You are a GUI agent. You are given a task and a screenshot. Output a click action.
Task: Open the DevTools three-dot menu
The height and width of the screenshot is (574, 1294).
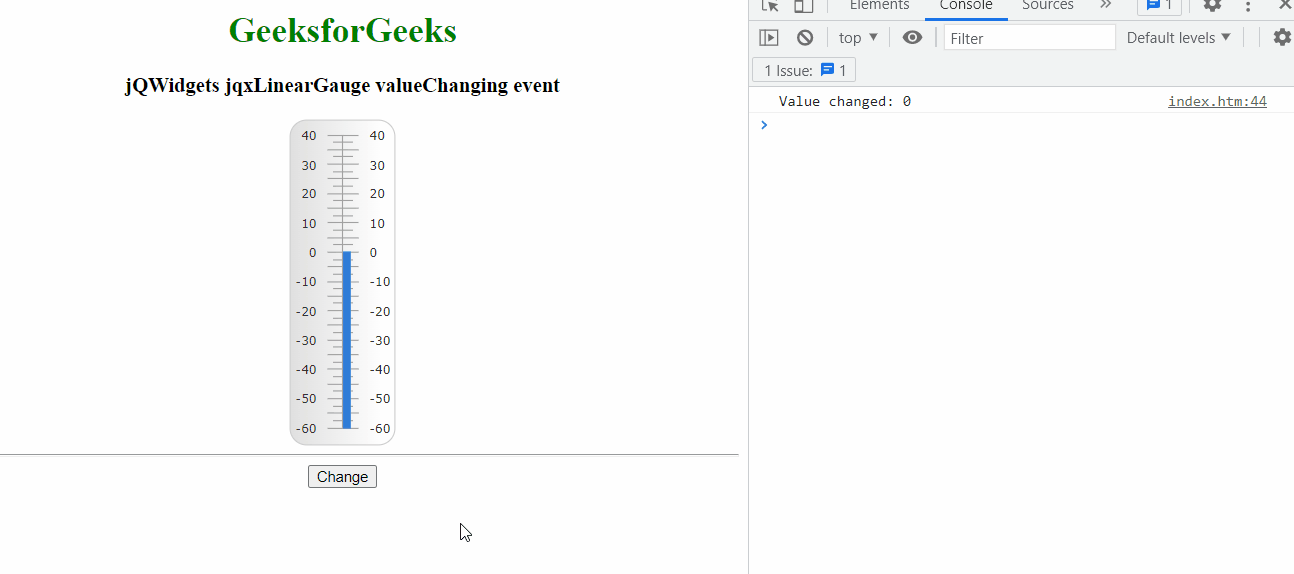[x=1248, y=6]
